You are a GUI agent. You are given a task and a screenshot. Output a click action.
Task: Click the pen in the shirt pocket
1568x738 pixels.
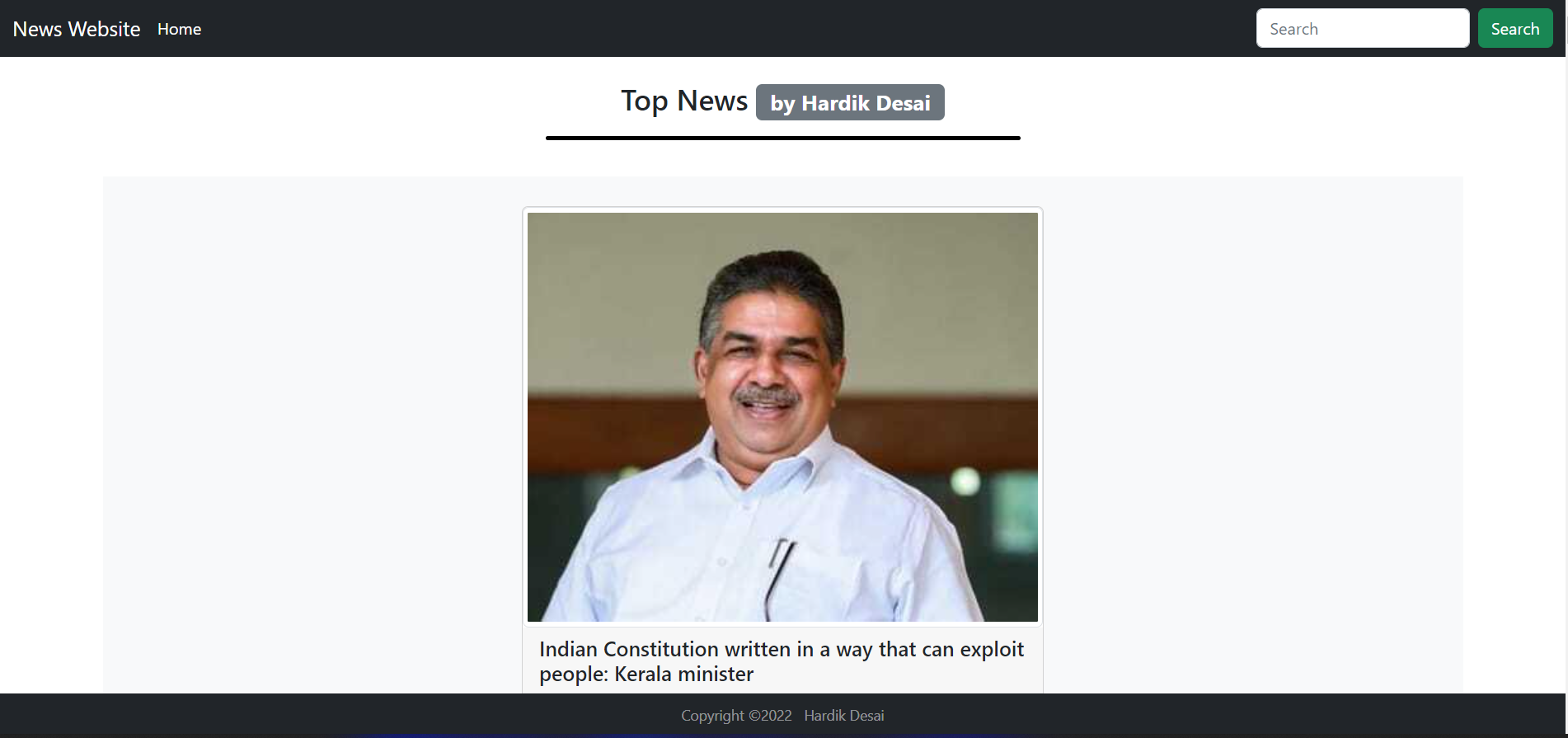777,577
